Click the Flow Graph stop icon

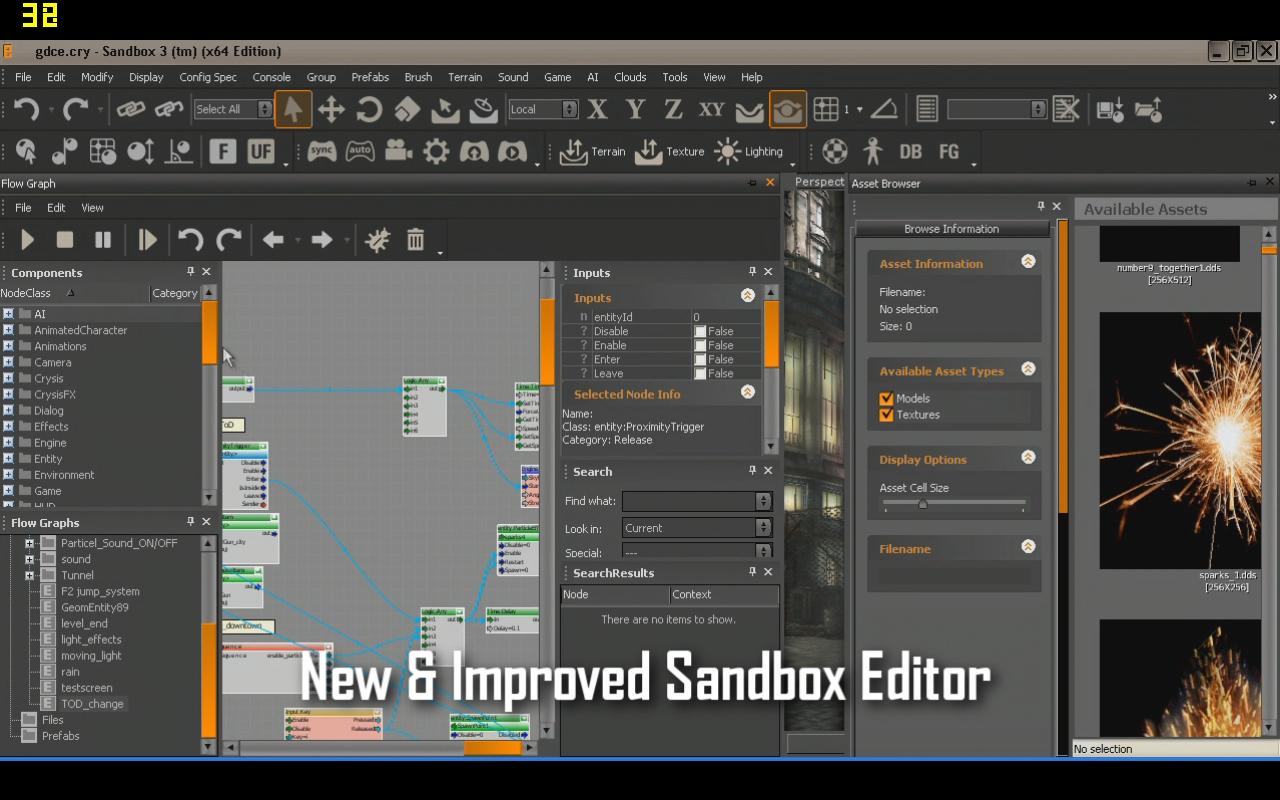[65, 240]
